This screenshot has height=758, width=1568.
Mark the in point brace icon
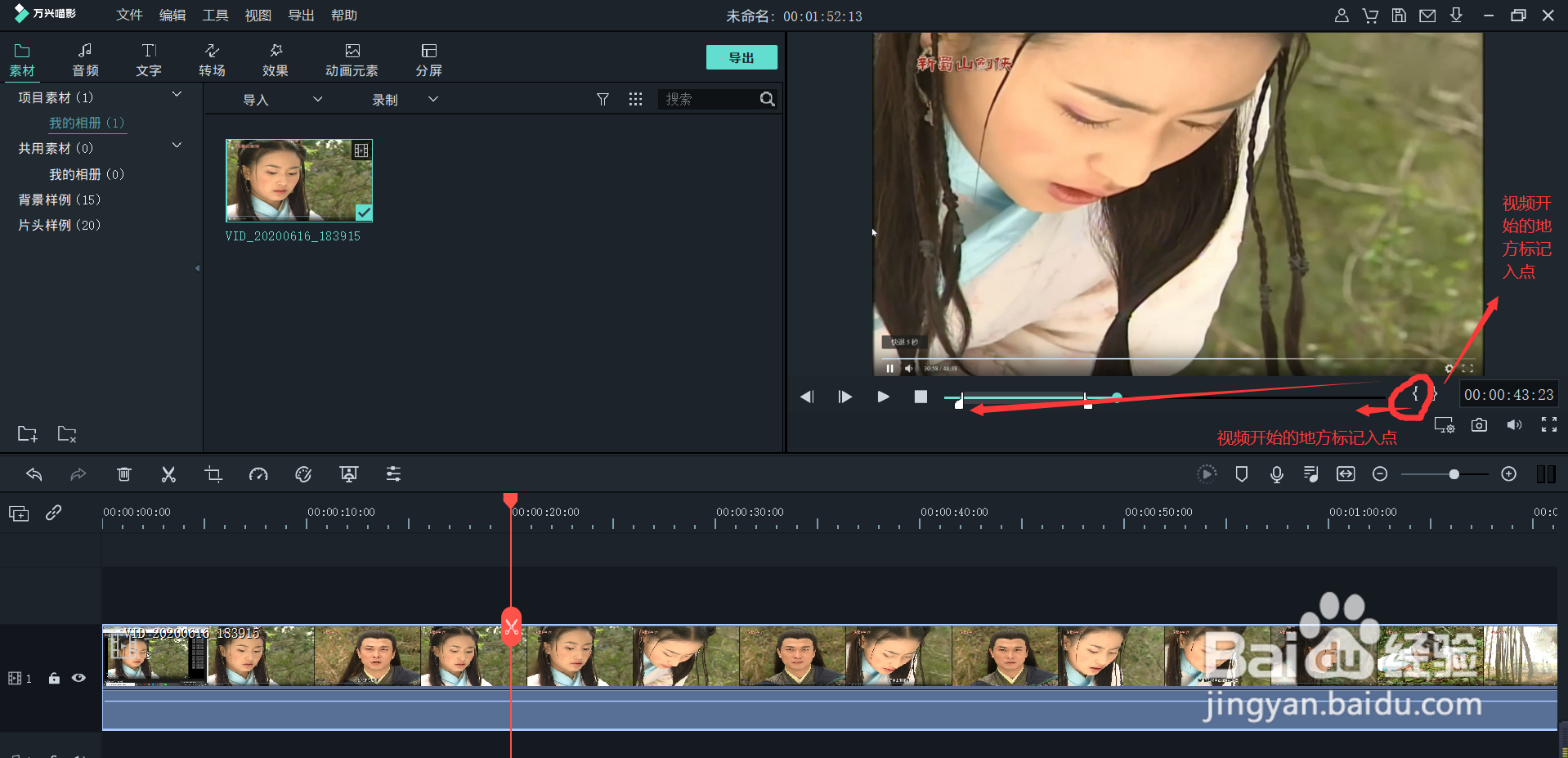click(x=1415, y=394)
